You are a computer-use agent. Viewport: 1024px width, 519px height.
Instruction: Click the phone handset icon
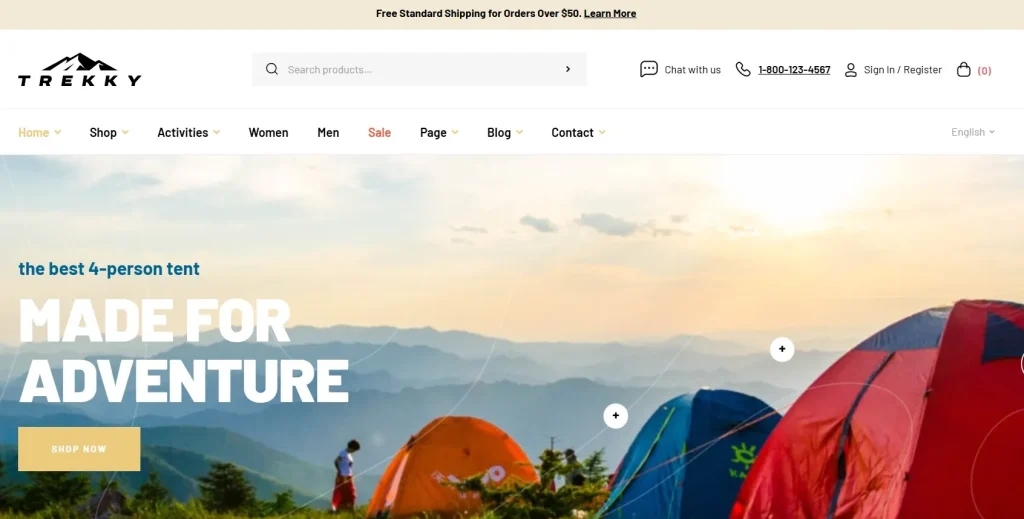pos(743,69)
